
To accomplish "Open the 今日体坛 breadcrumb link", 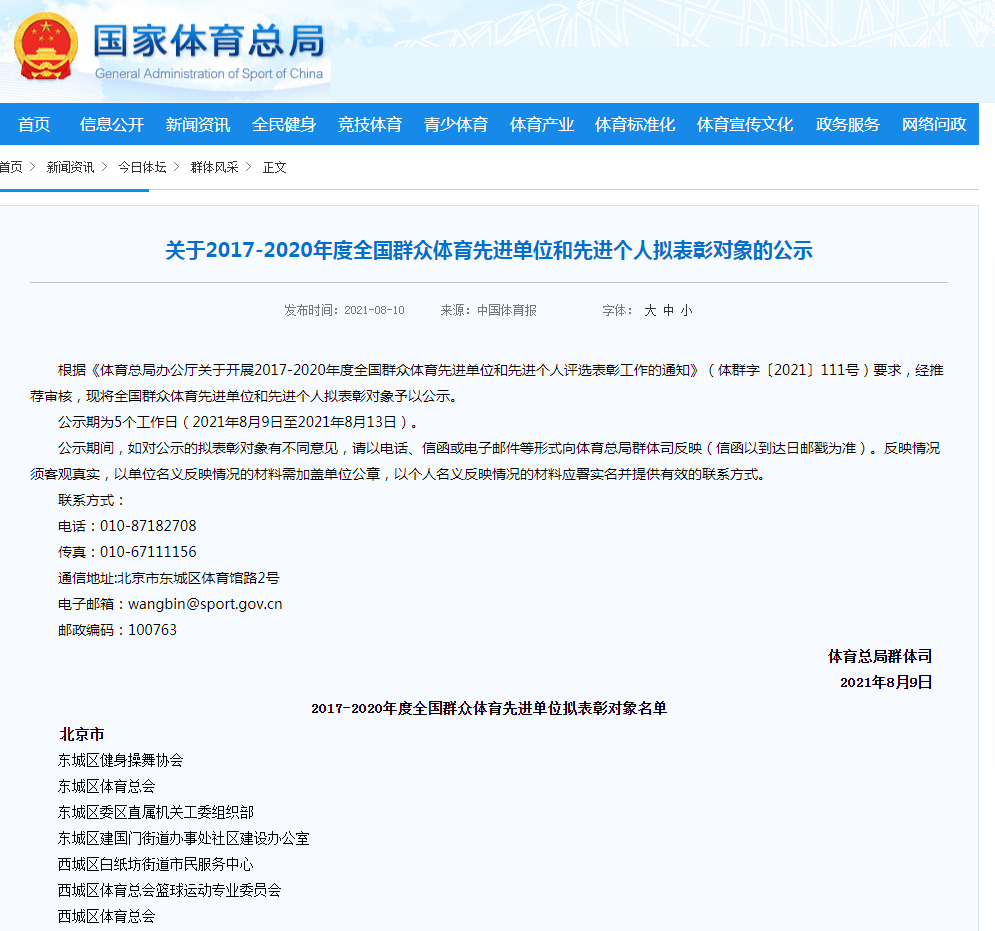I will 142,167.
